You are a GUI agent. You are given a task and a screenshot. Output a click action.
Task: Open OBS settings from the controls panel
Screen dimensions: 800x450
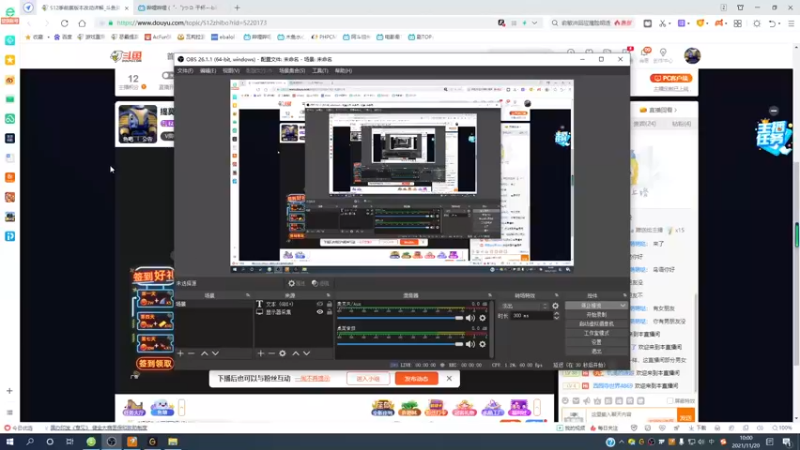point(596,342)
